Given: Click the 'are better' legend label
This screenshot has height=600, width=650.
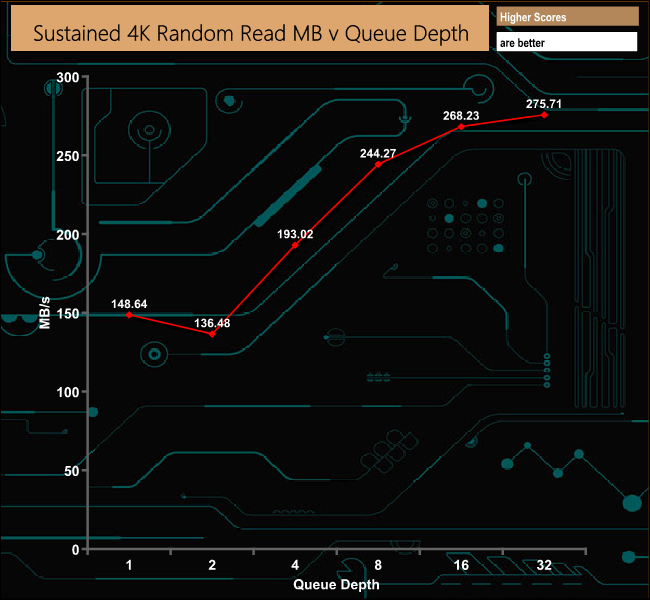Looking at the screenshot, I should (522, 43).
